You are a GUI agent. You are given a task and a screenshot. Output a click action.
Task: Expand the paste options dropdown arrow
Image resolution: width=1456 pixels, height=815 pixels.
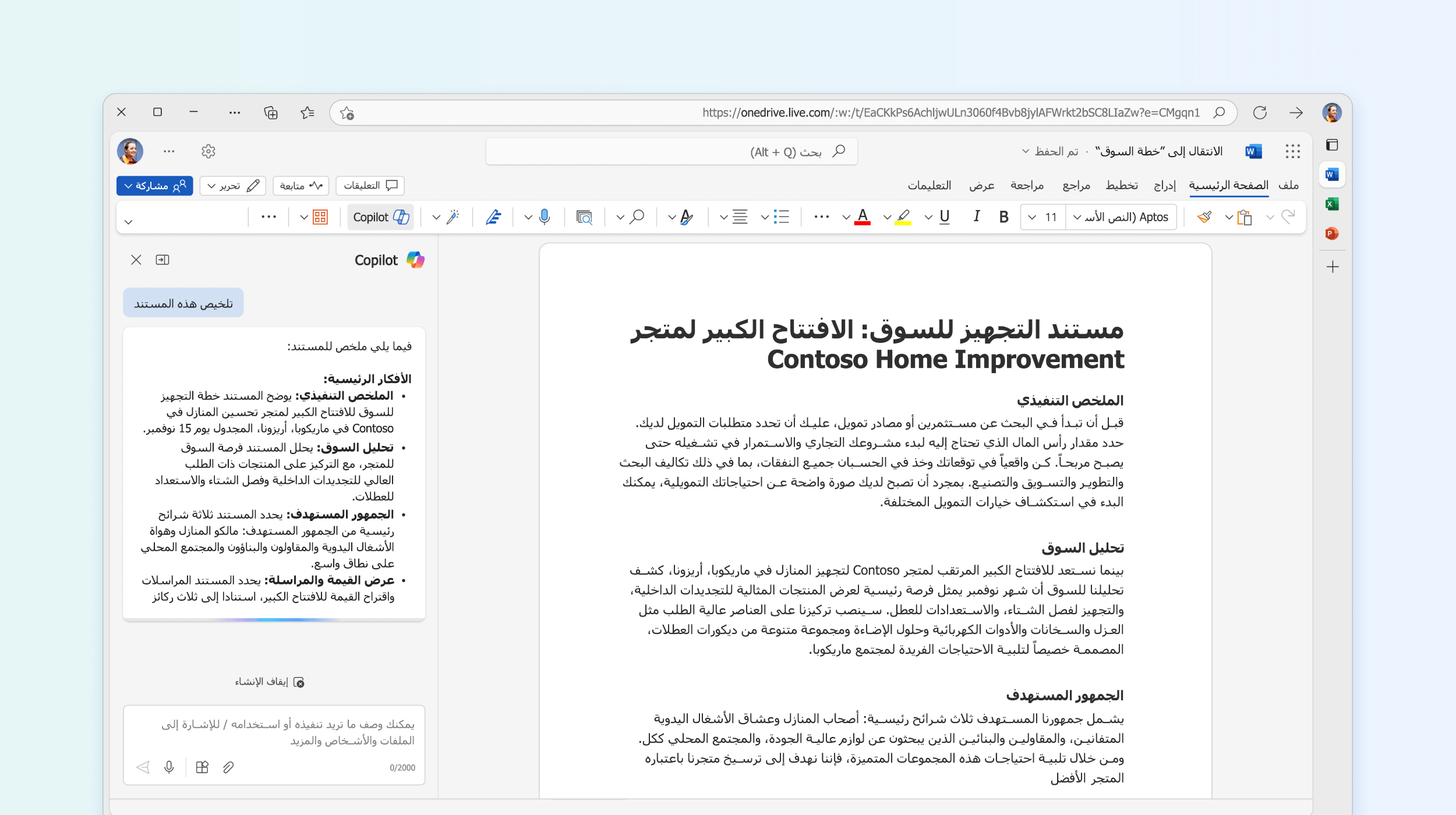(1229, 218)
